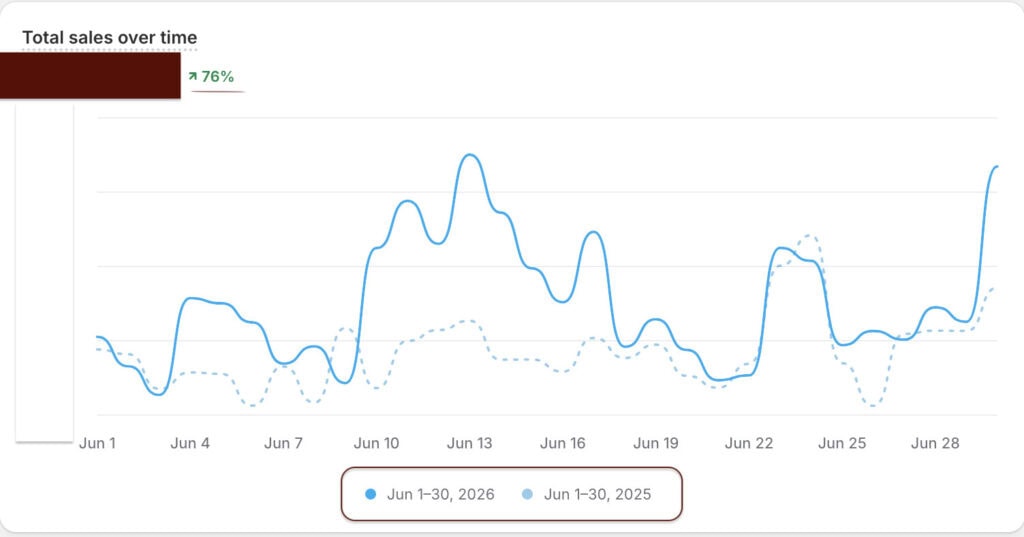Image resolution: width=1024 pixels, height=537 pixels.
Task: Click the dark blue 2026 legend dot
Action: [370, 495]
